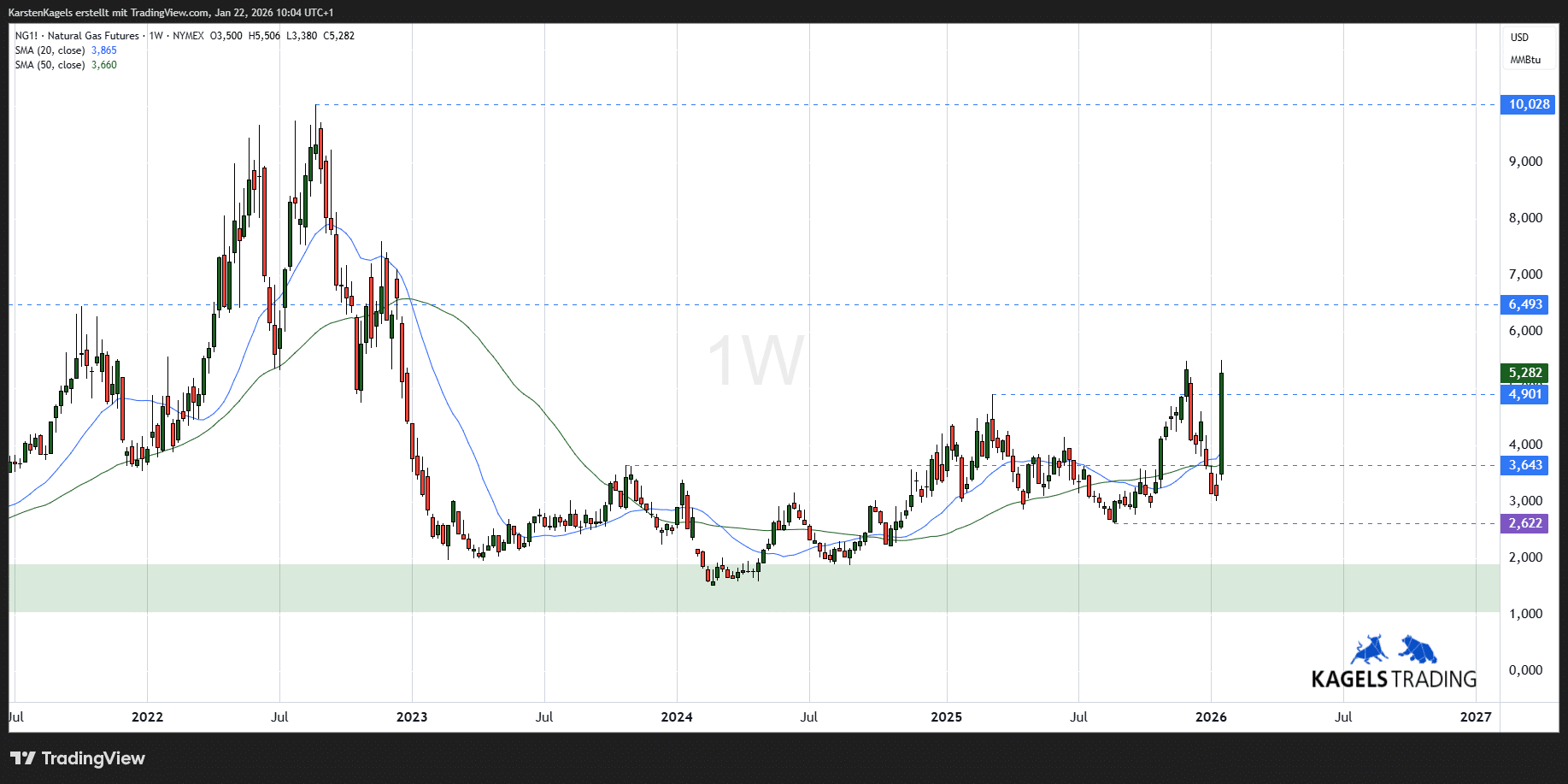
Task: Click the TradingView logo in the footer
Action: [78, 758]
